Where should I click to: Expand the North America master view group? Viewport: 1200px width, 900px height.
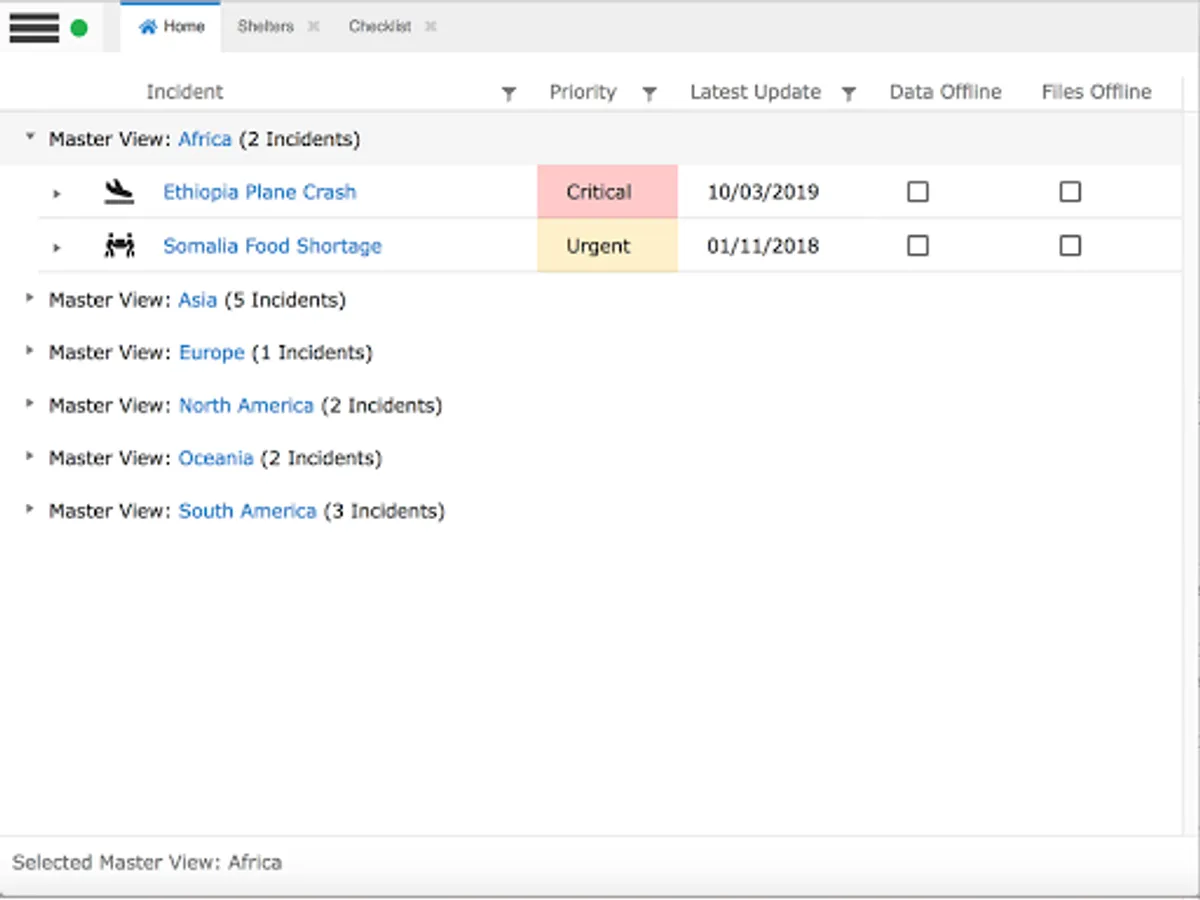[29, 404]
